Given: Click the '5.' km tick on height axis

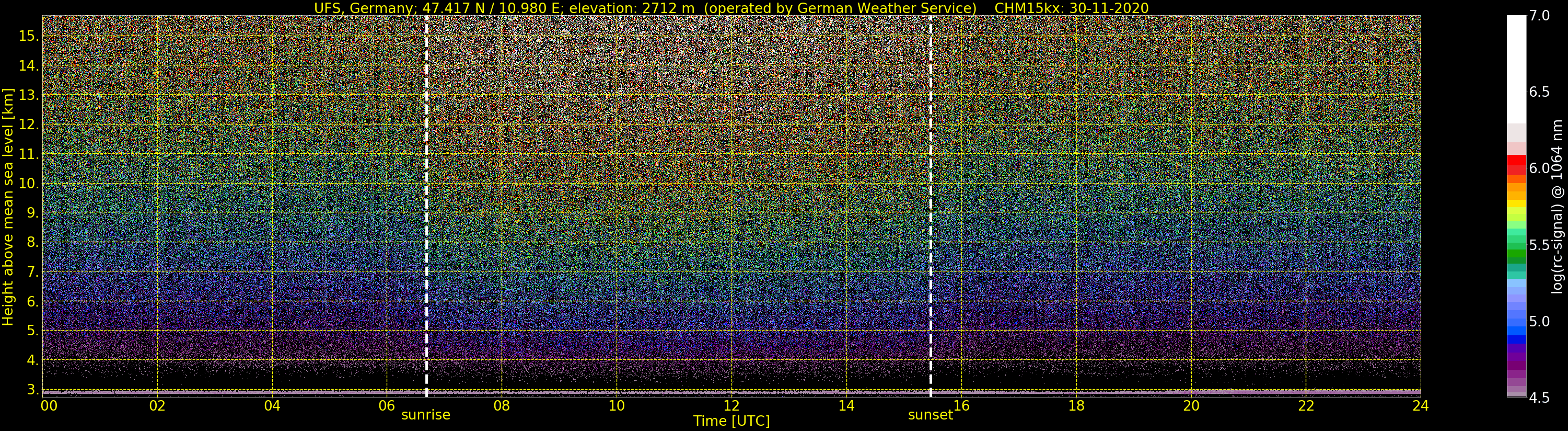Looking at the screenshot, I should tap(33, 331).
